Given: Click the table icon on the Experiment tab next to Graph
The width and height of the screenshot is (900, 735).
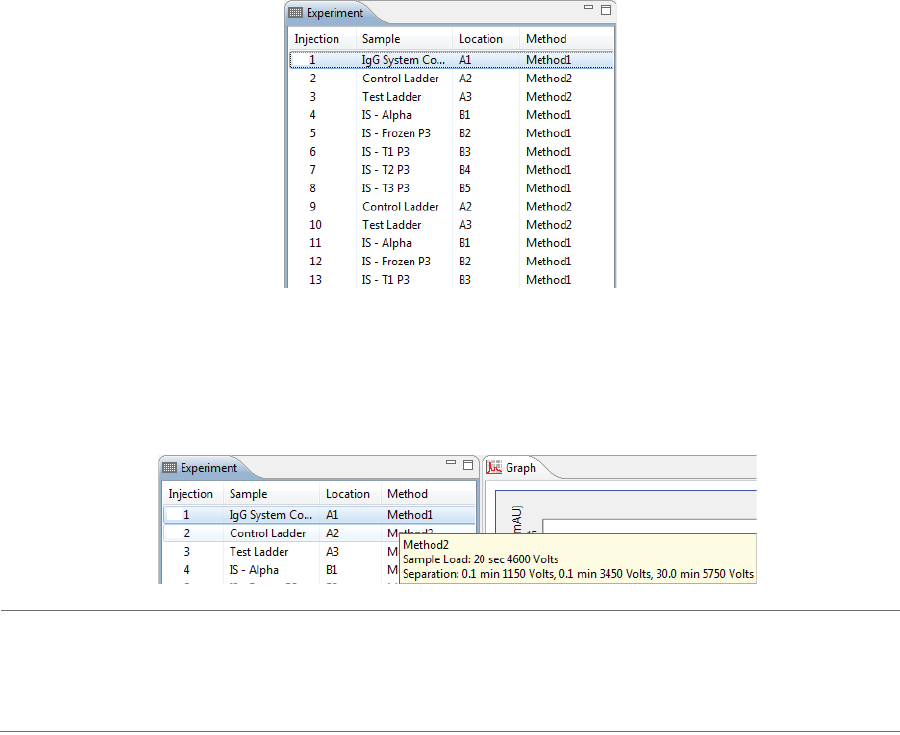Looking at the screenshot, I should pyautogui.click(x=169, y=468).
